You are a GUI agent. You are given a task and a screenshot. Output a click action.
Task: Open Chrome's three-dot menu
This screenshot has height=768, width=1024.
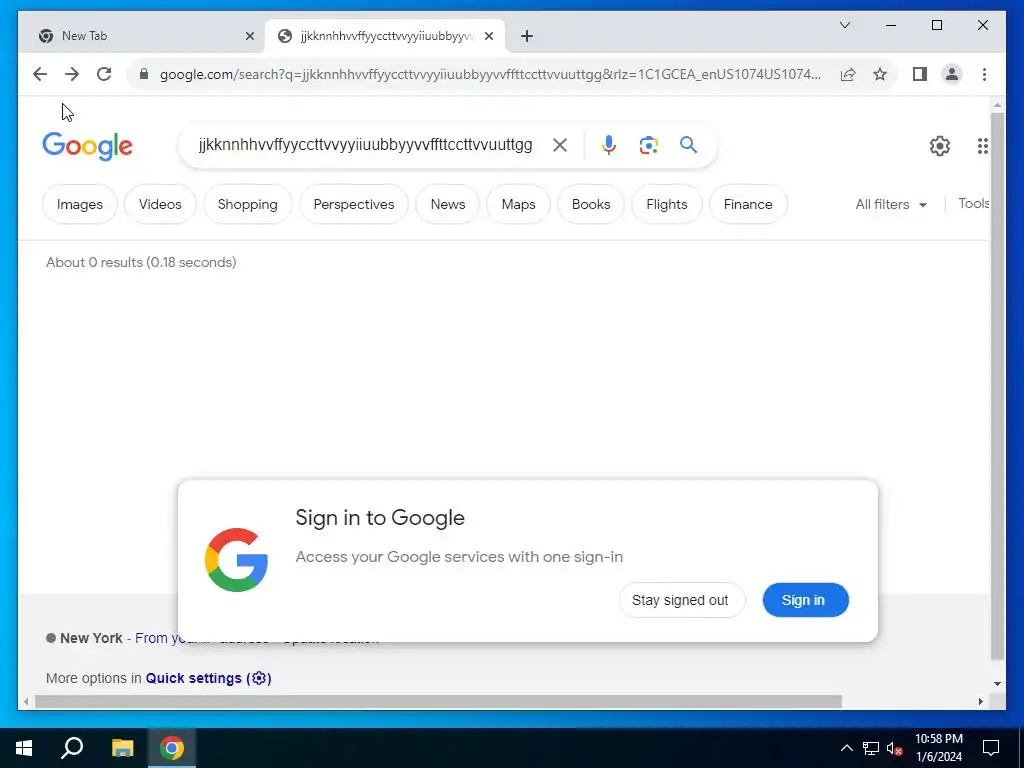point(984,74)
